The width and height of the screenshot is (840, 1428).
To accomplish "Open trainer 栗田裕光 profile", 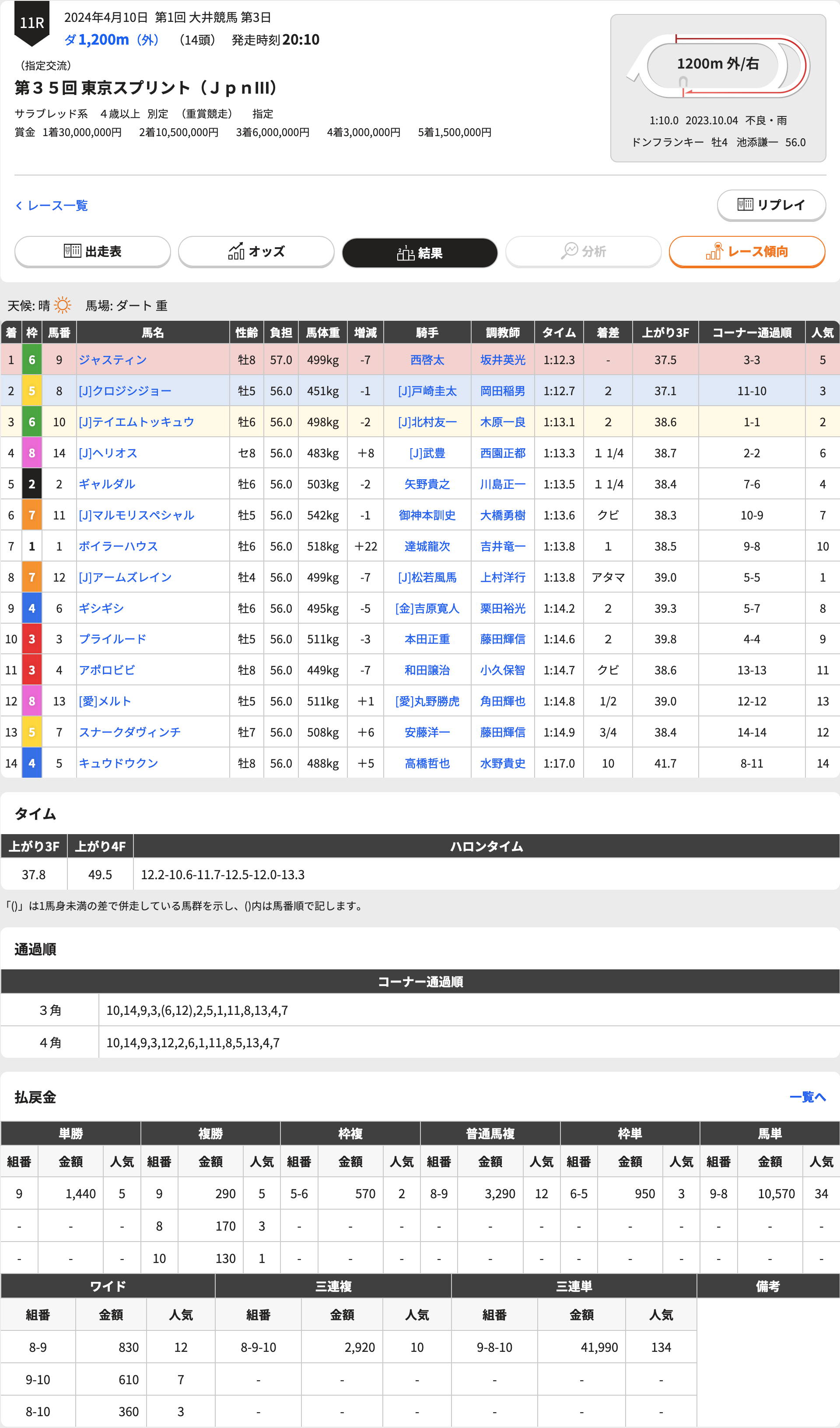I will pos(502,609).
